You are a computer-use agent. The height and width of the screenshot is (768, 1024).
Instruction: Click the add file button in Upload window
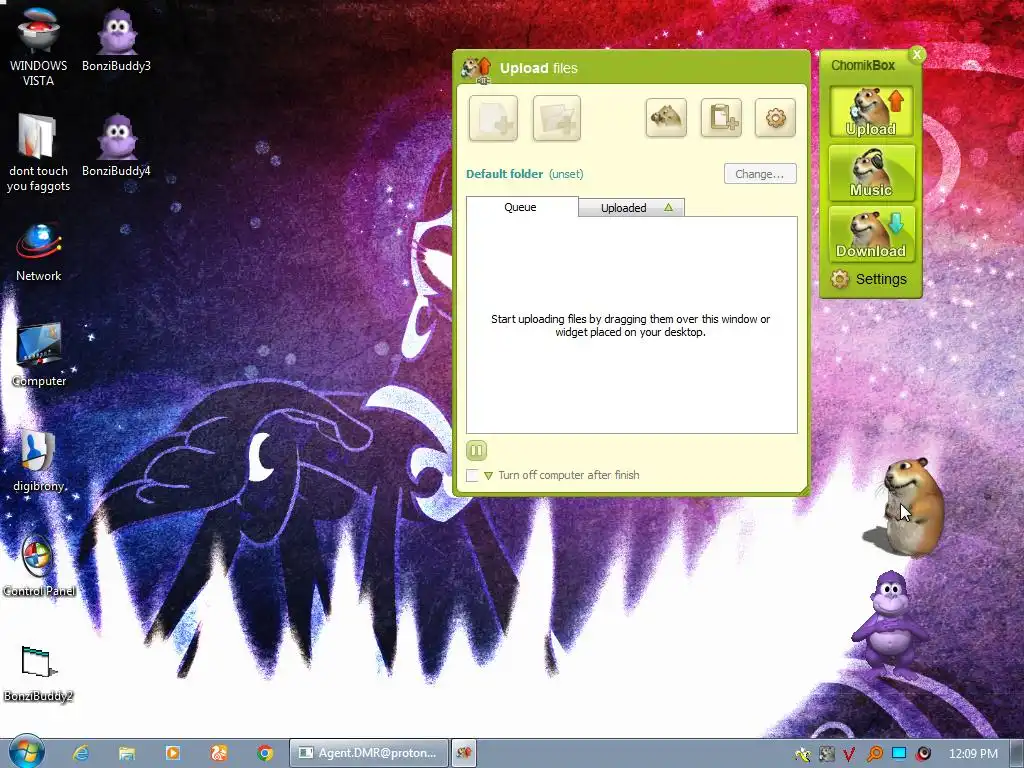coord(493,118)
